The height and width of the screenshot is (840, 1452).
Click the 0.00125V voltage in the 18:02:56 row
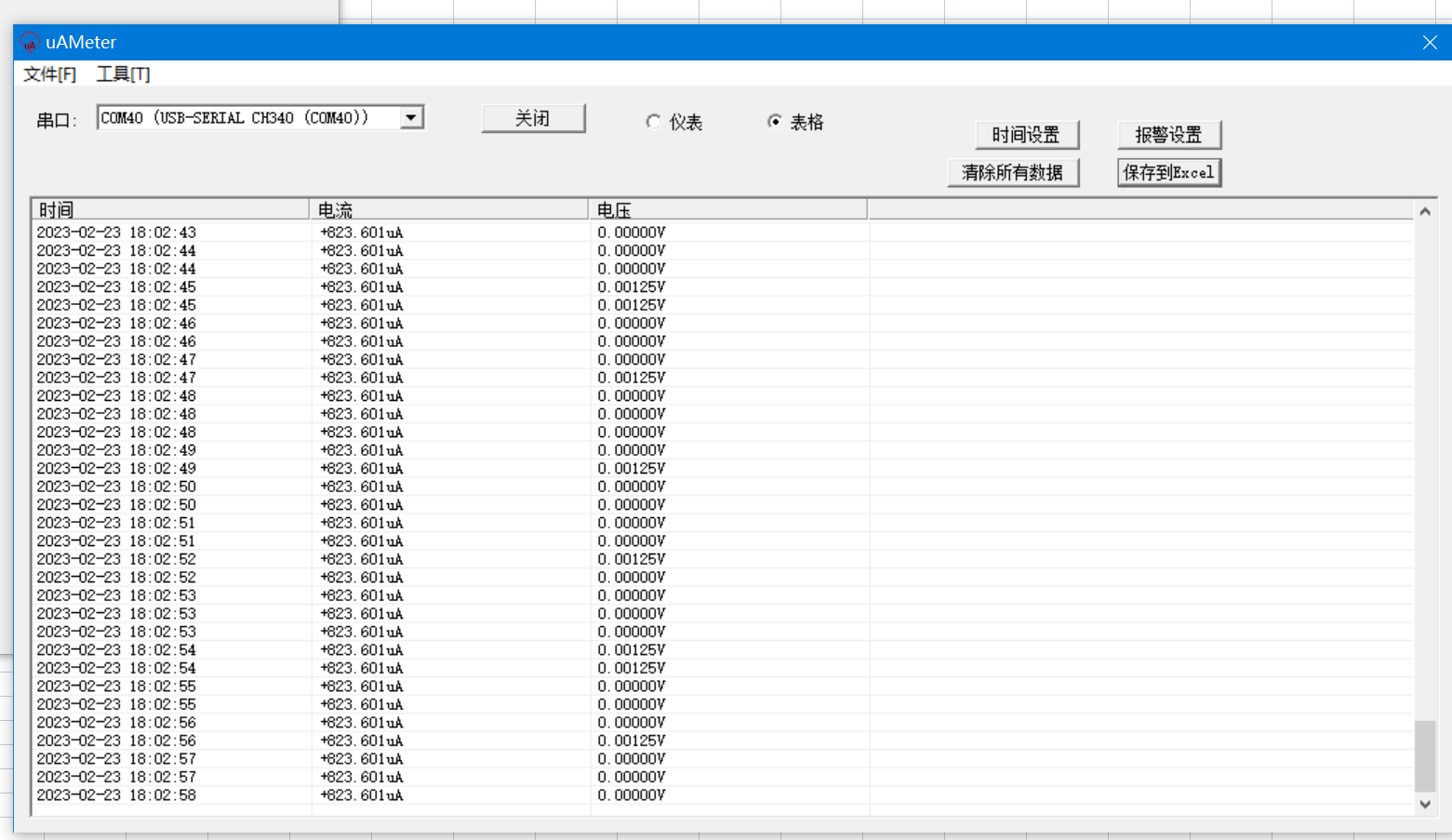632,740
